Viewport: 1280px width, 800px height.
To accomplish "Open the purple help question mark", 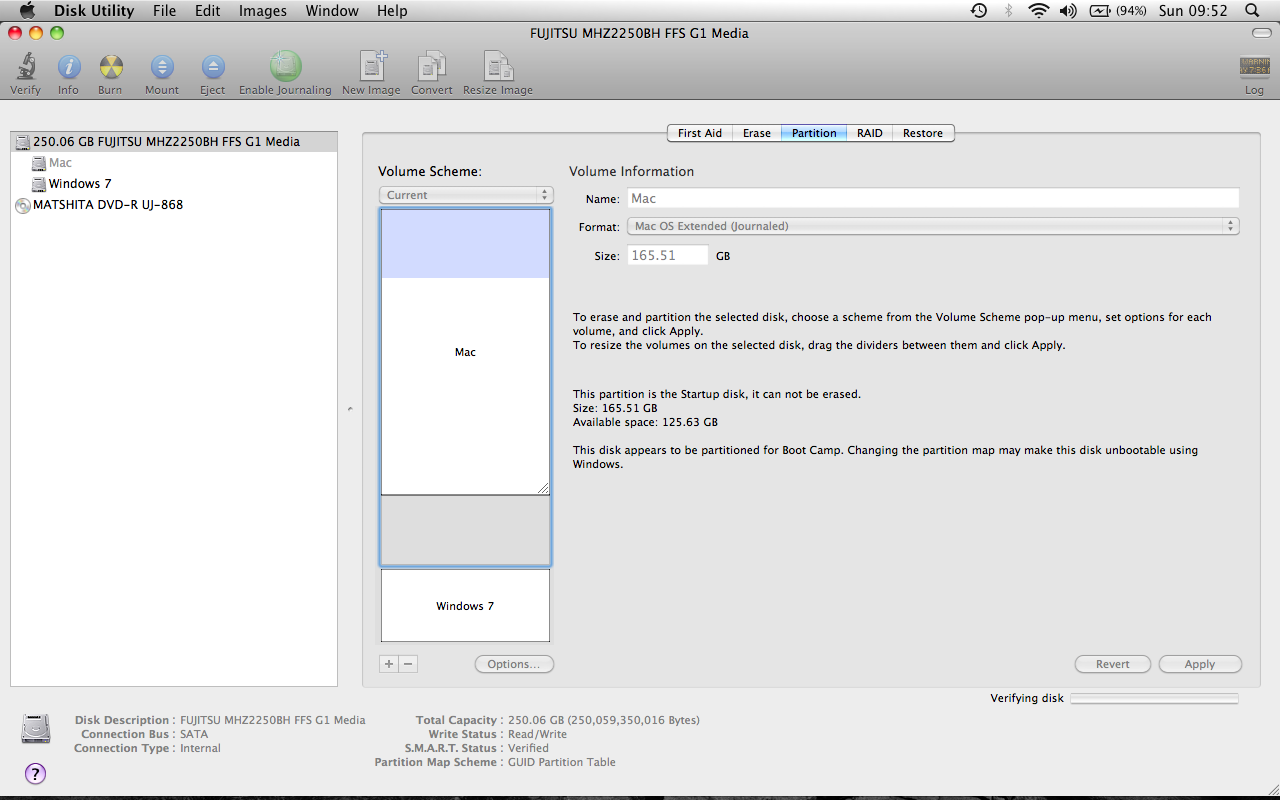I will [x=35, y=773].
